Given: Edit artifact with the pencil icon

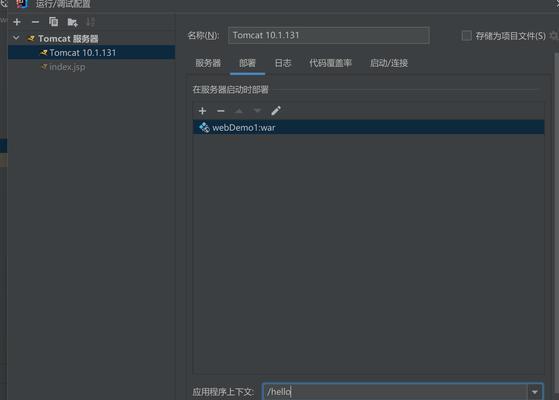Looking at the screenshot, I should click(x=276, y=111).
